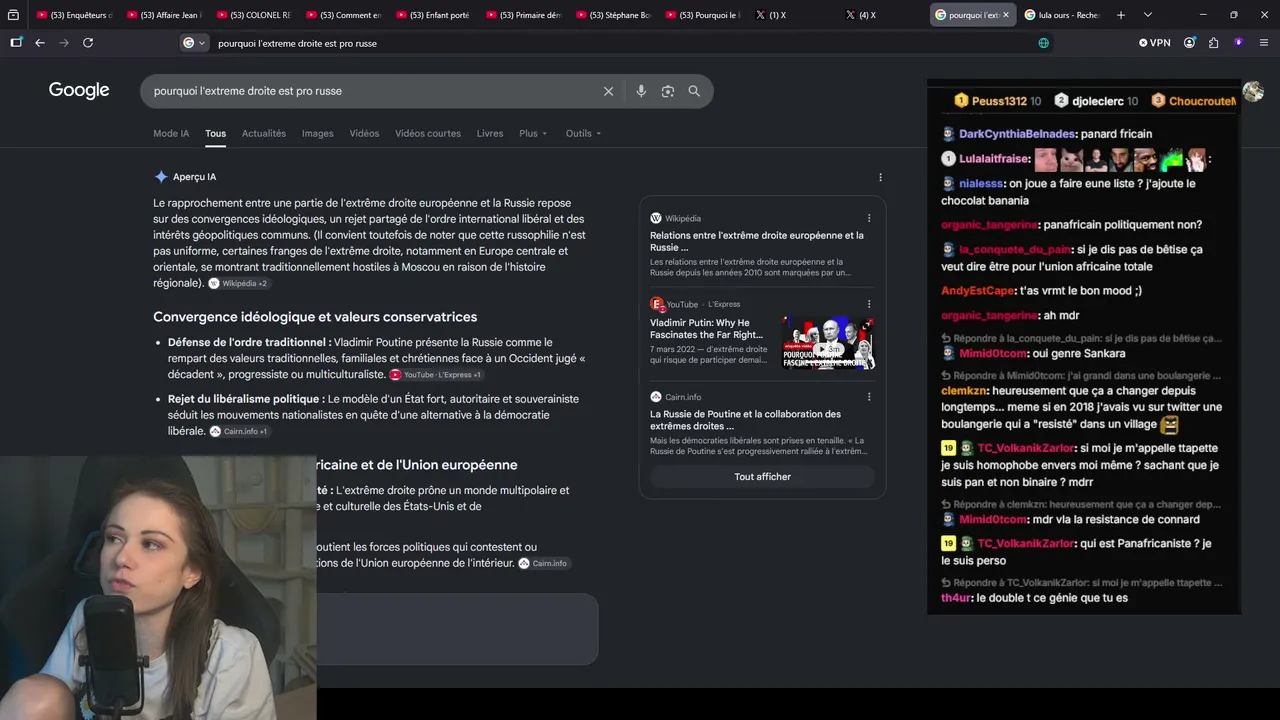1280x720 pixels.
Task: Expand the list all tabs chevron
Action: tap(1148, 15)
